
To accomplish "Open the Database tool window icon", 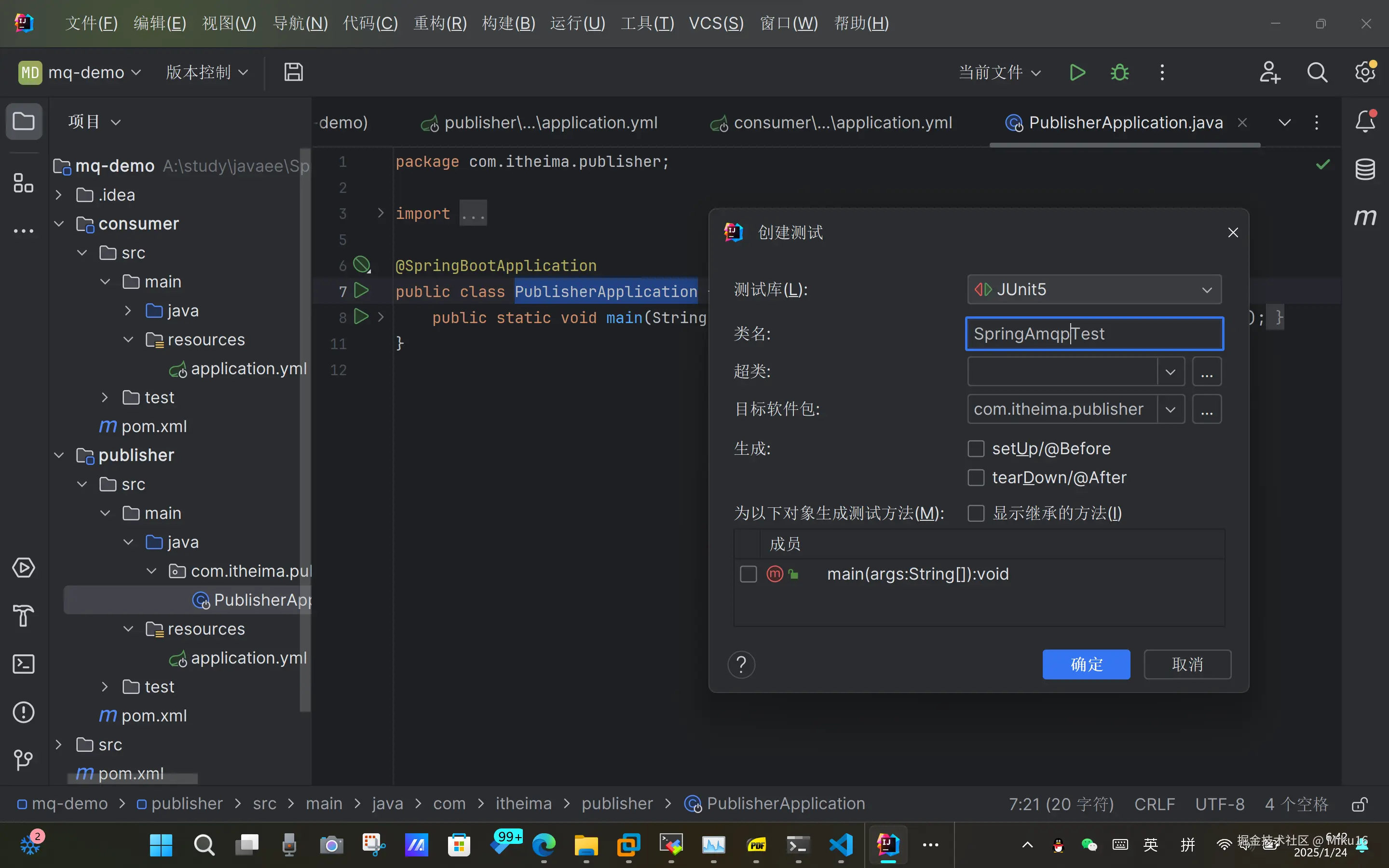I will [1365, 169].
